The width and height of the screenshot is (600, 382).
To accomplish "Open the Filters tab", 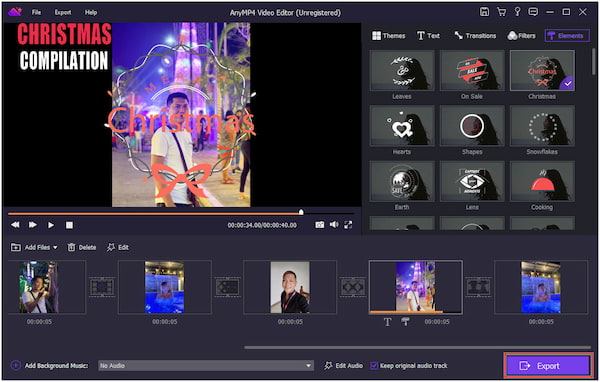I will click(x=521, y=36).
